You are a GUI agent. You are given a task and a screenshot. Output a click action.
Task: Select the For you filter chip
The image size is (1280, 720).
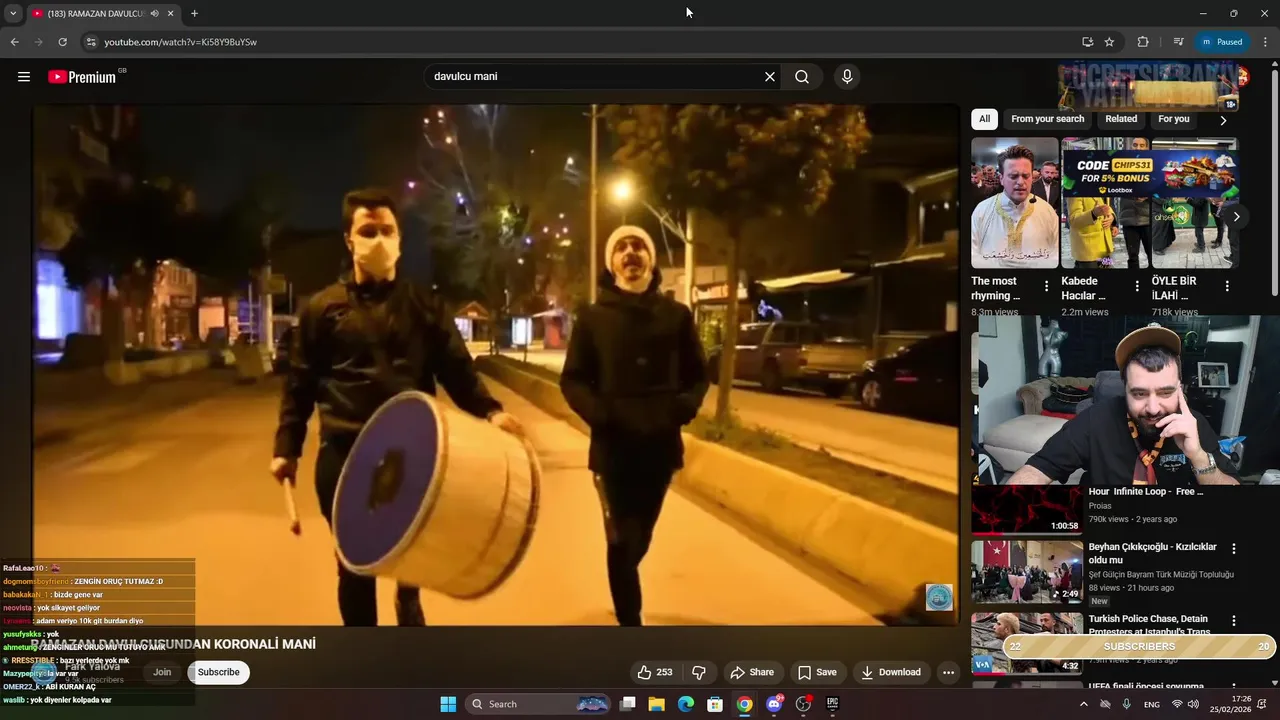[1173, 119]
